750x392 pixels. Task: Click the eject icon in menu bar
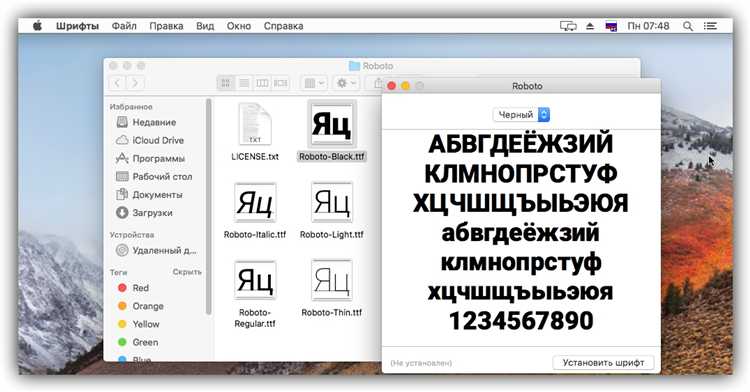(x=590, y=26)
